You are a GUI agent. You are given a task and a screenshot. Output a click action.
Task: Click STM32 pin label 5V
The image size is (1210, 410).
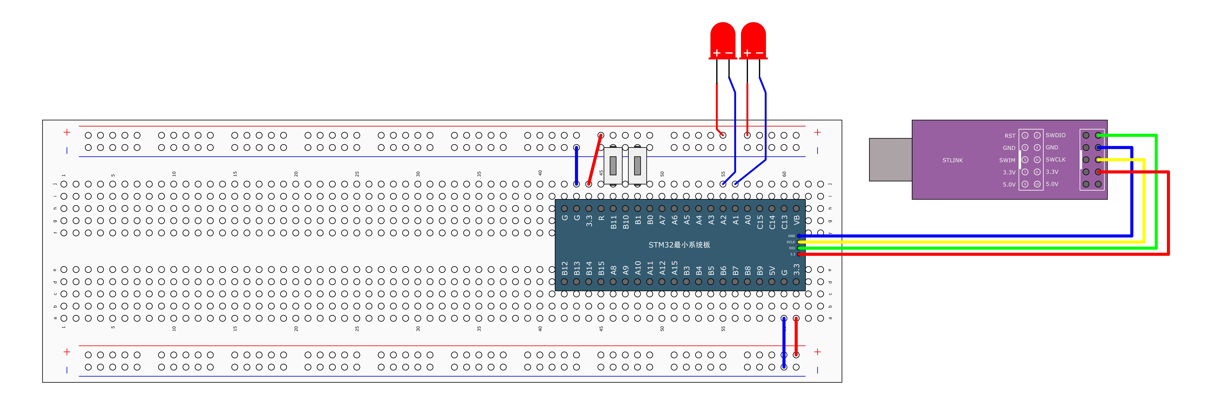click(x=772, y=270)
